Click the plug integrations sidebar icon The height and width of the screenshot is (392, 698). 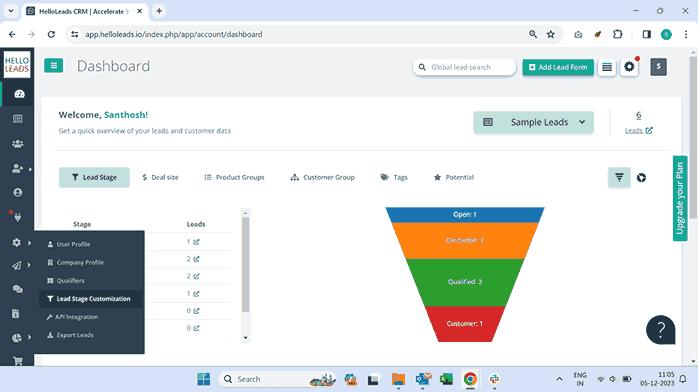point(17,217)
